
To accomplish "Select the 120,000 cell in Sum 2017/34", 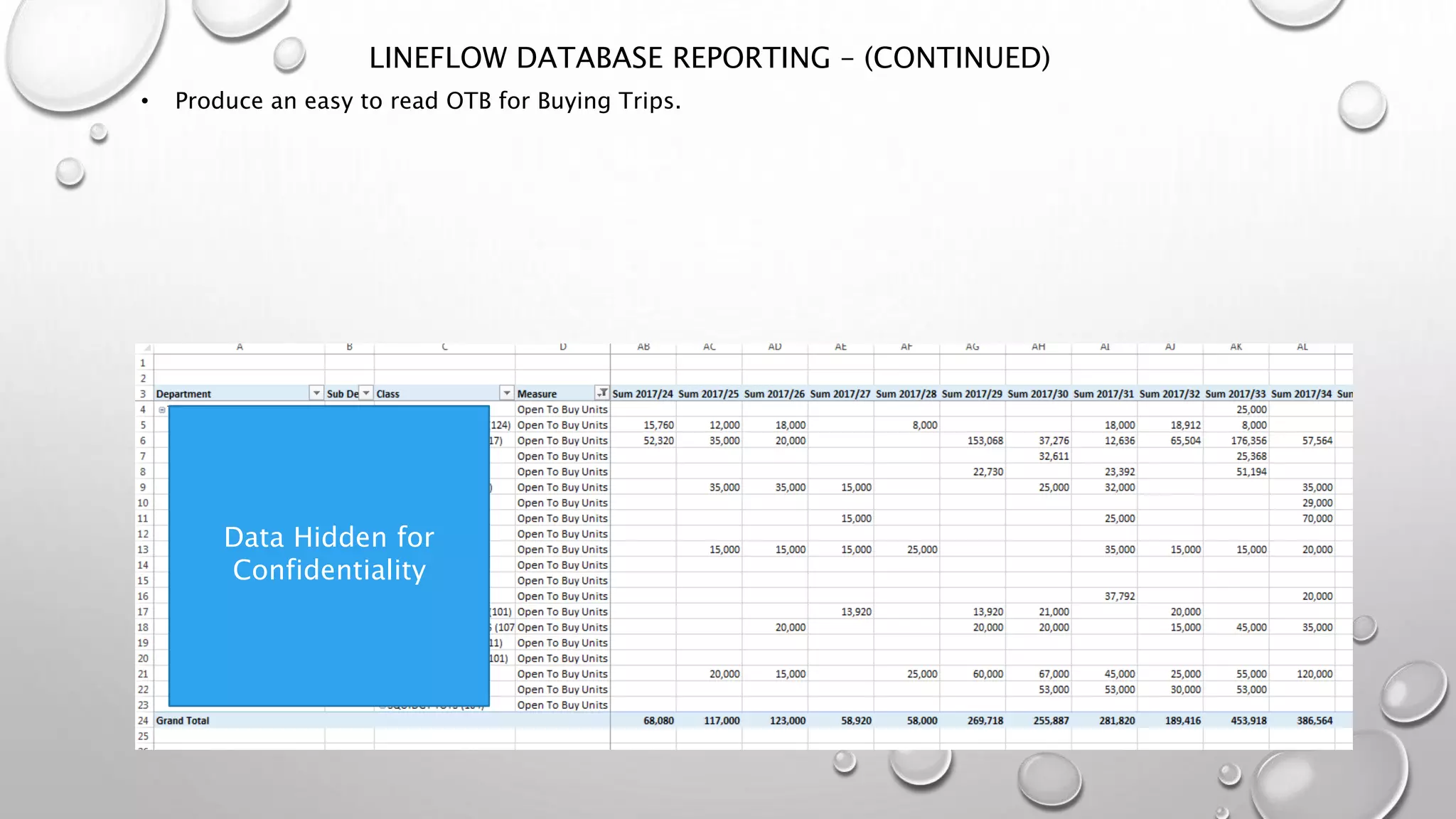I will [x=1314, y=674].
